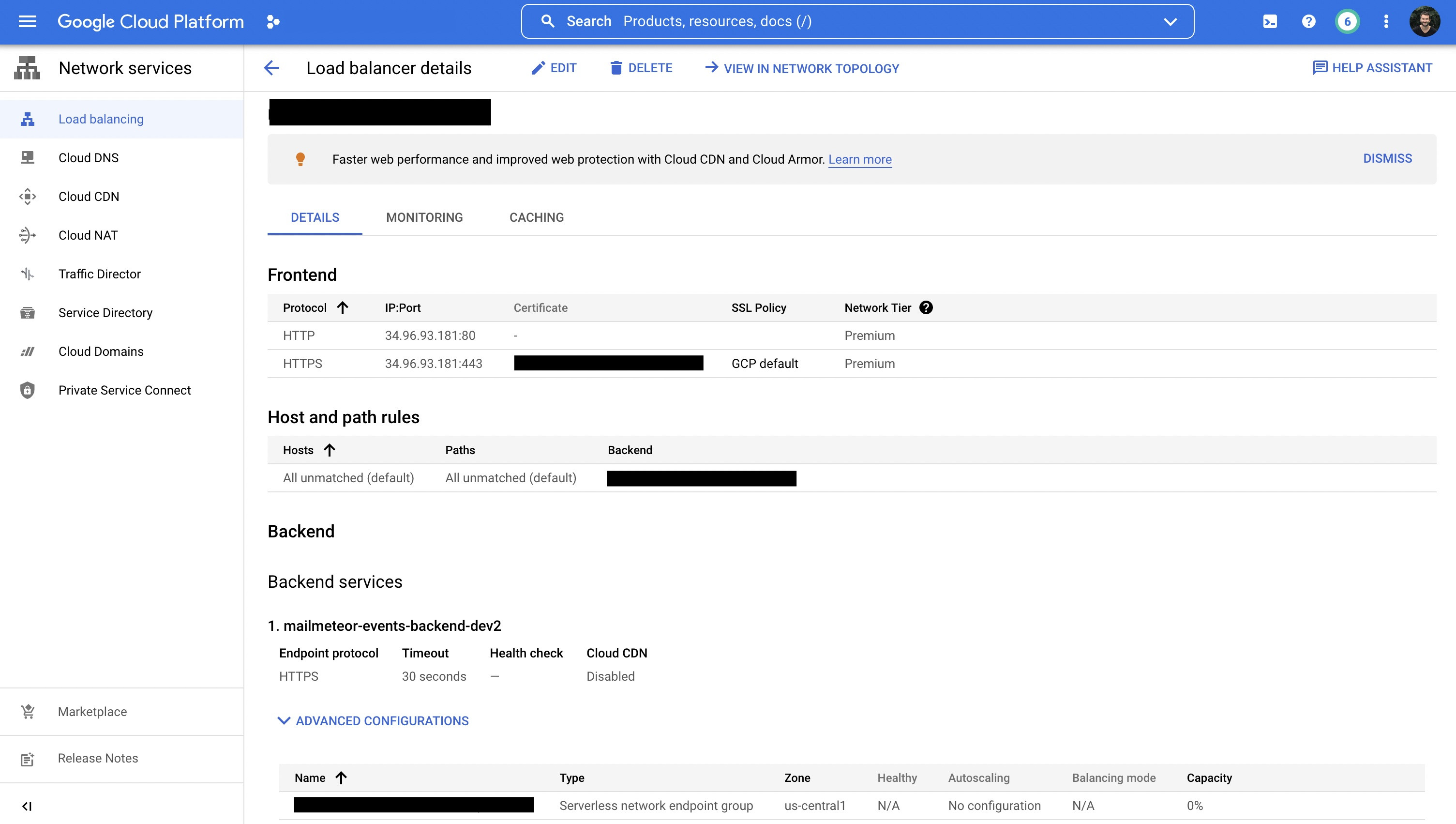
Task: Sort Frontend table by Protocol arrow
Action: coord(342,307)
